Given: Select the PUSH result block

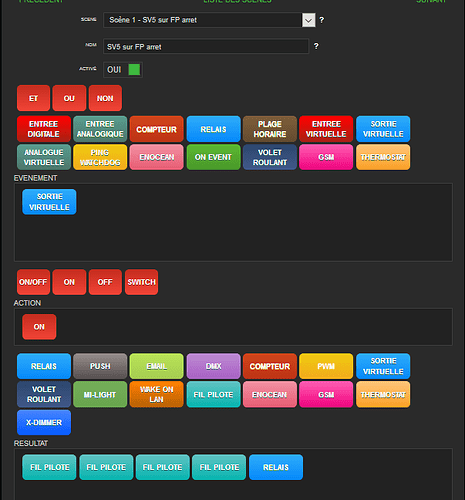Looking at the screenshot, I should pos(100,366).
